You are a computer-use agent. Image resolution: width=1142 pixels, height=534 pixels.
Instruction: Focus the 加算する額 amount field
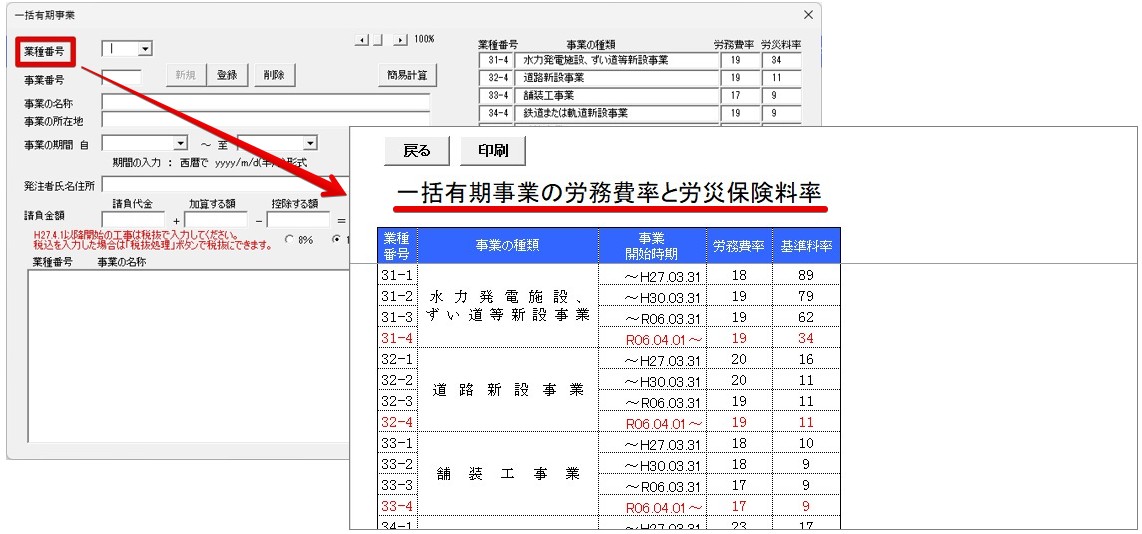[216, 219]
